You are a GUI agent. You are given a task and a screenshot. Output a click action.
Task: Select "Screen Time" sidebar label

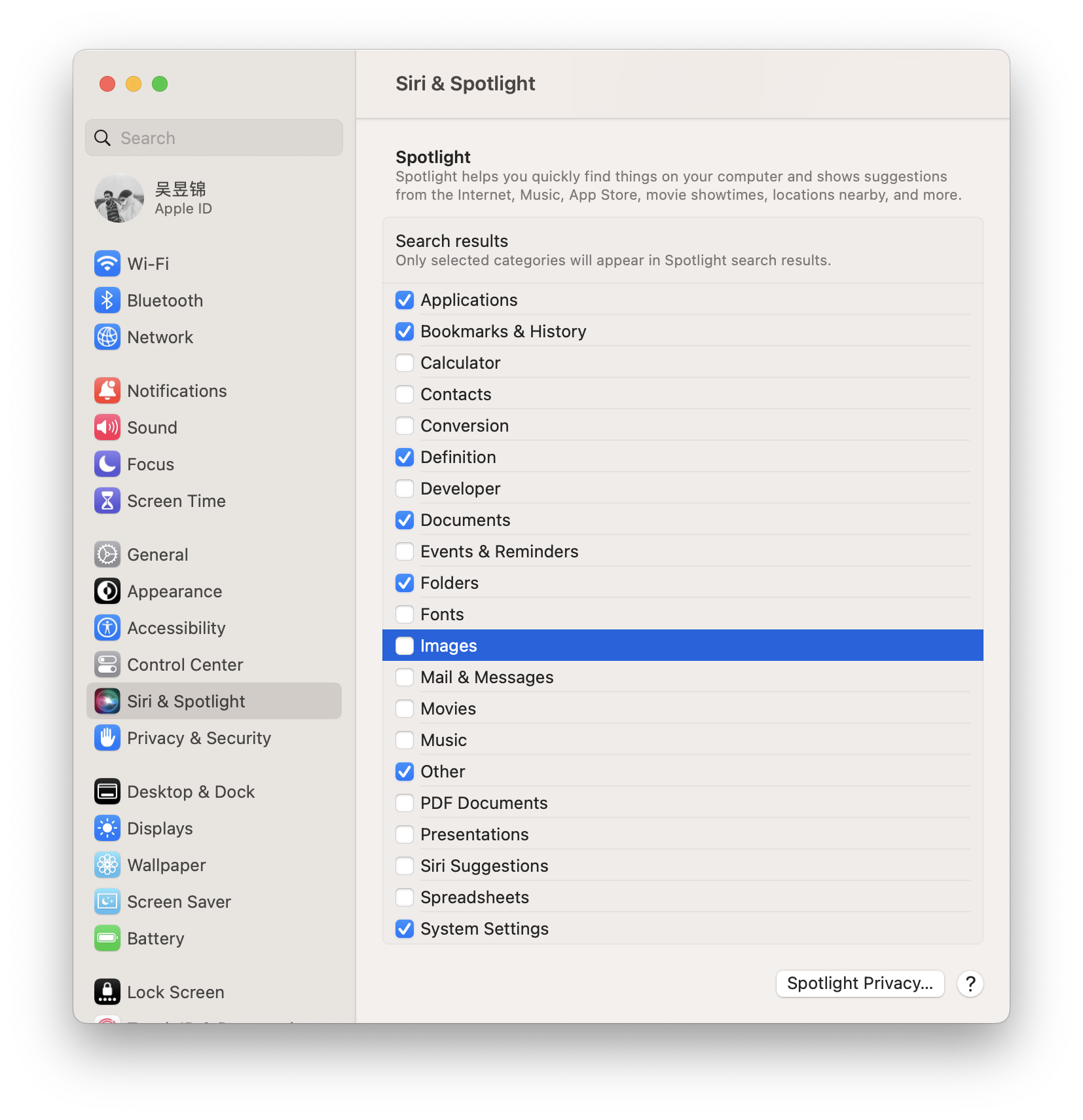(177, 501)
